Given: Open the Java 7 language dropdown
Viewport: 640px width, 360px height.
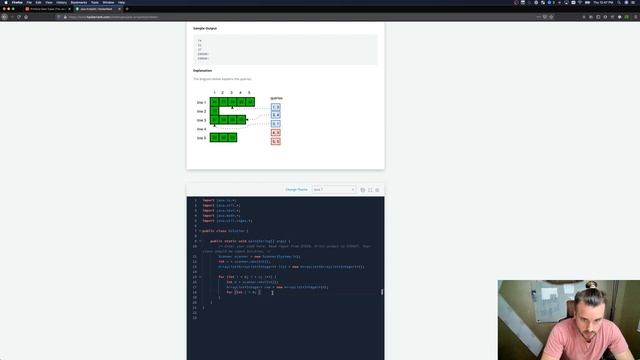Looking at the screenshot, I should coord(333,190).
